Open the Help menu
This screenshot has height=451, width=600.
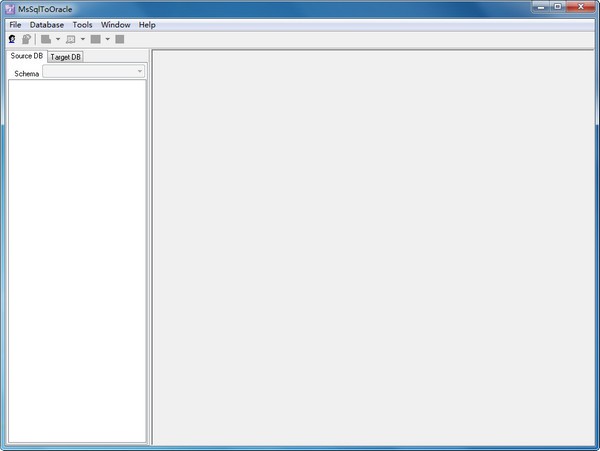pos(147,24)
